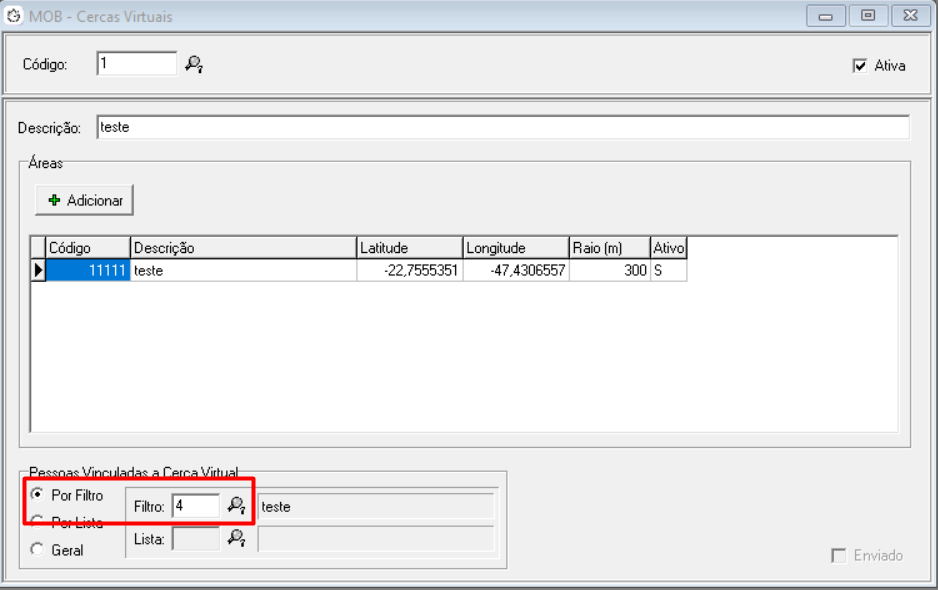The width and height of the screenshot is (938, 590).
Task: Select the Geral radio option
Action: point(37,549)
